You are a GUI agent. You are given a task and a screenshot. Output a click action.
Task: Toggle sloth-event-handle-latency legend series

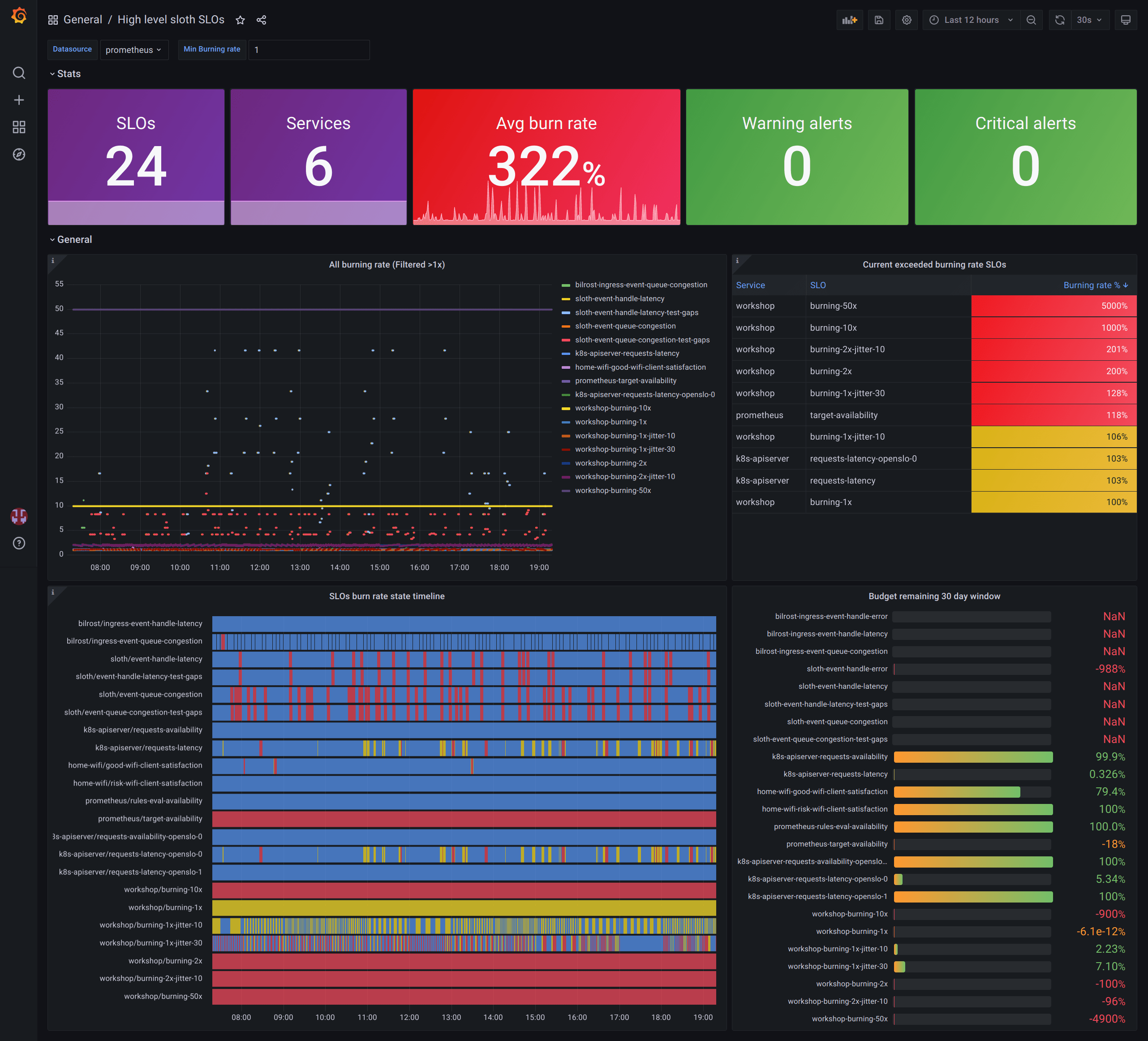[x=619, y=298]
